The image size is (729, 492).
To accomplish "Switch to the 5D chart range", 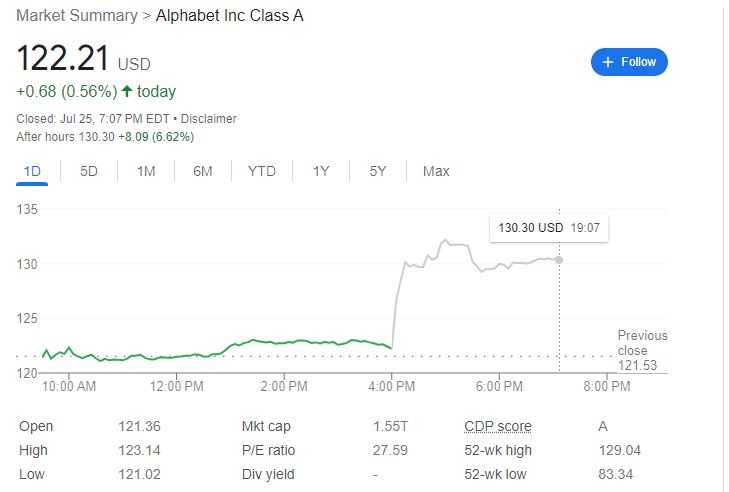I will pyautogui.click(x=89, y=171).
